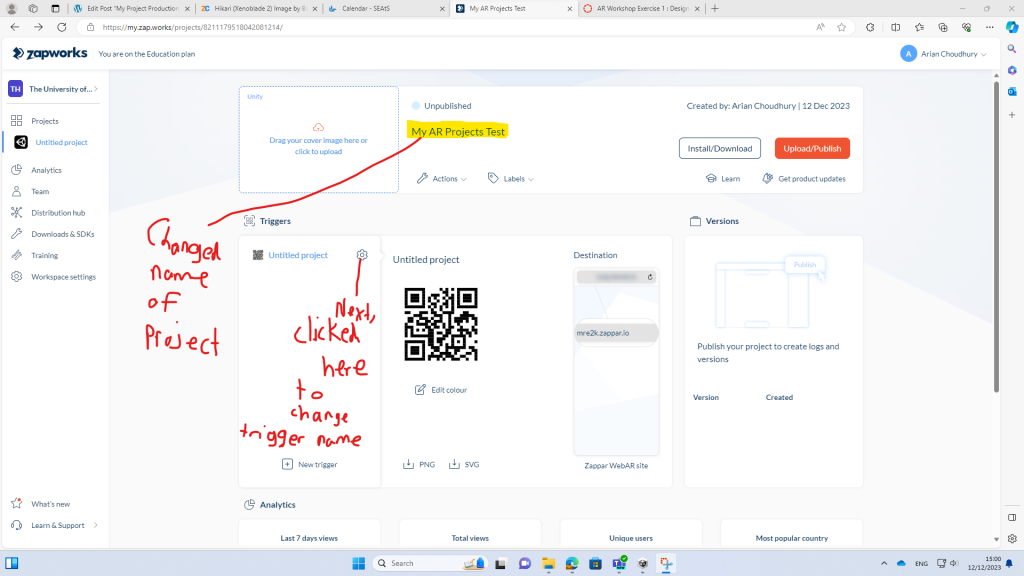
Task: Click Edit colour under QR code
Action: (x=441, y=389)
